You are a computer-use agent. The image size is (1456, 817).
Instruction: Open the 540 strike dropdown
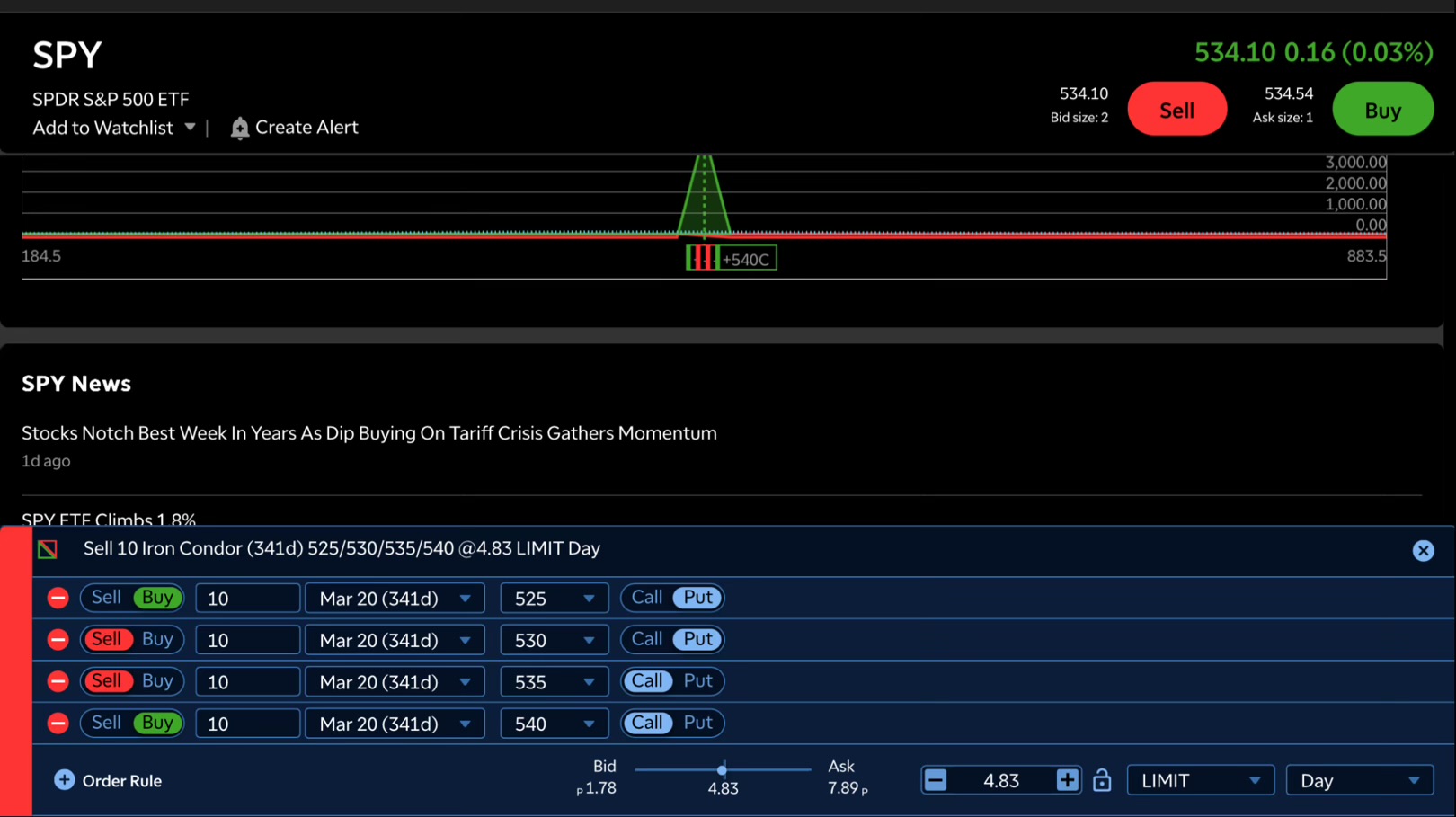click(x=554, y=724)
